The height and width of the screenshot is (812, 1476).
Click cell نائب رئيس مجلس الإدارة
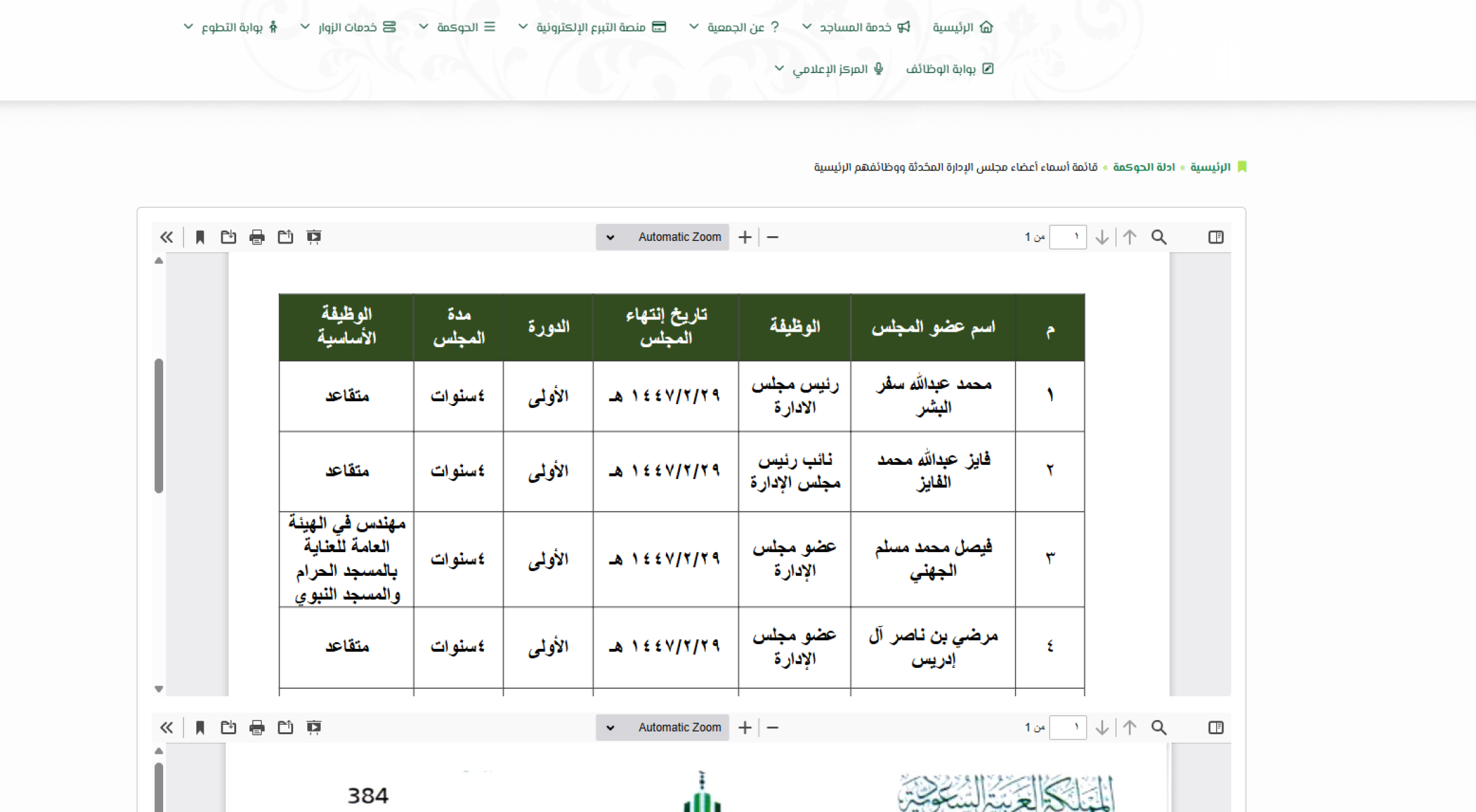click(x=795, y=471)
